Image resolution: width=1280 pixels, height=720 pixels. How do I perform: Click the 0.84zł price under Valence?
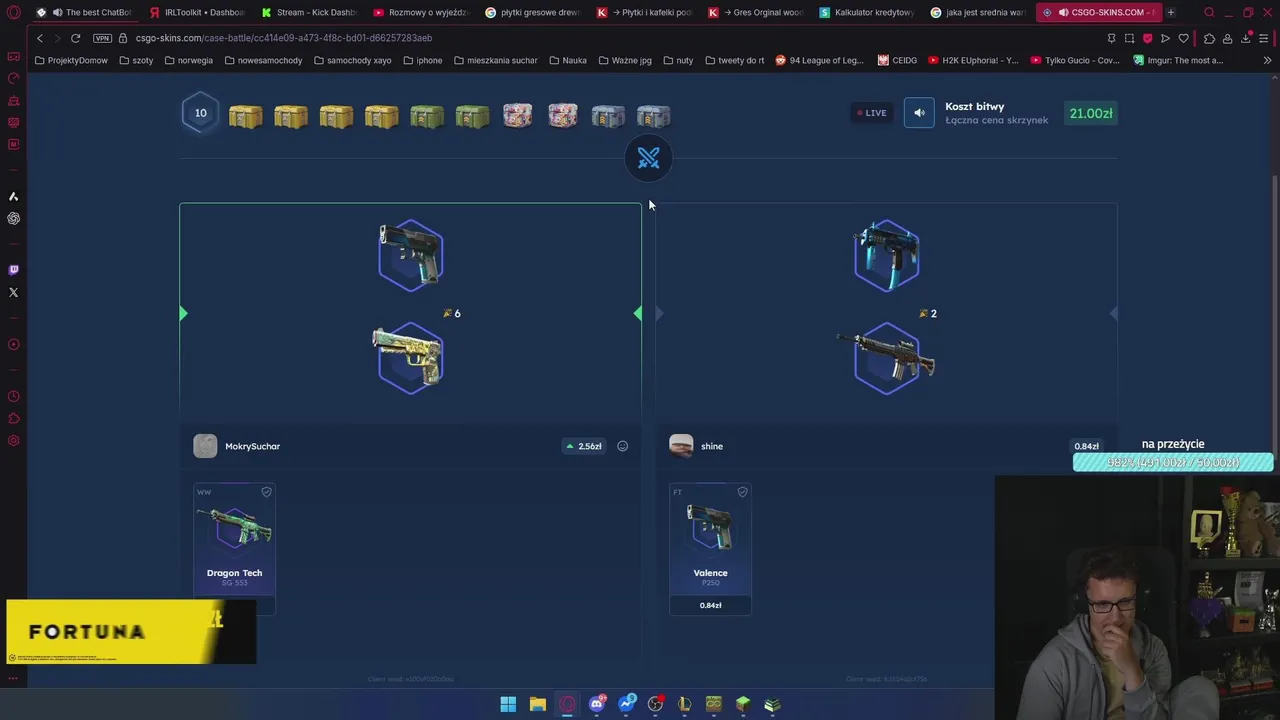(710, 605)
